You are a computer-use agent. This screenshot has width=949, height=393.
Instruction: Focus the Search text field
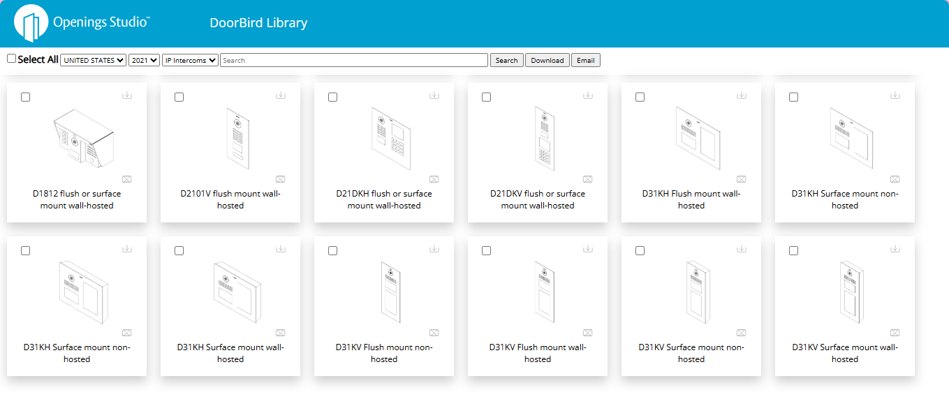coord(354,61)
